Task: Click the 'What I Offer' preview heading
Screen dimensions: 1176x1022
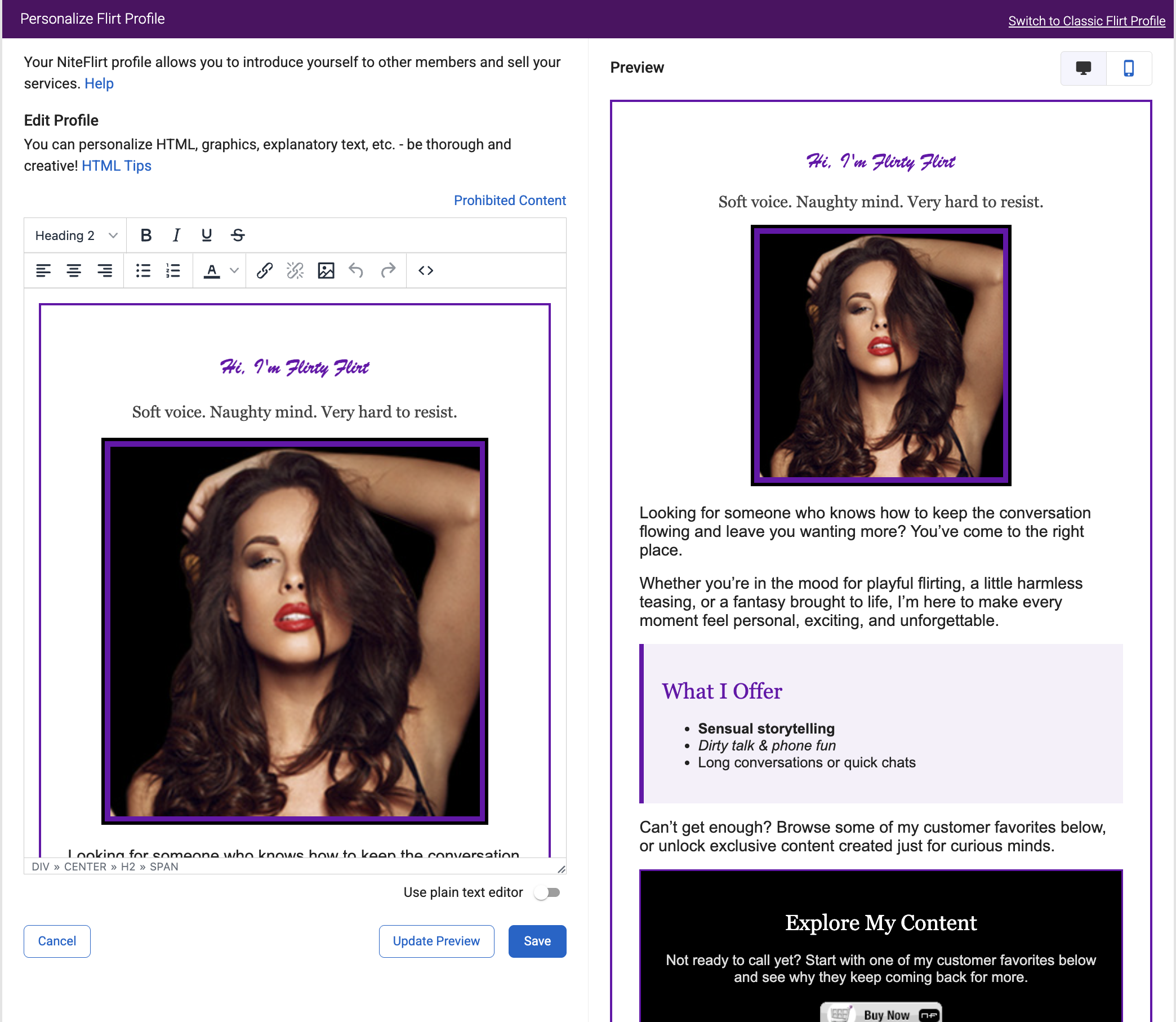Action: pos(721,691)
